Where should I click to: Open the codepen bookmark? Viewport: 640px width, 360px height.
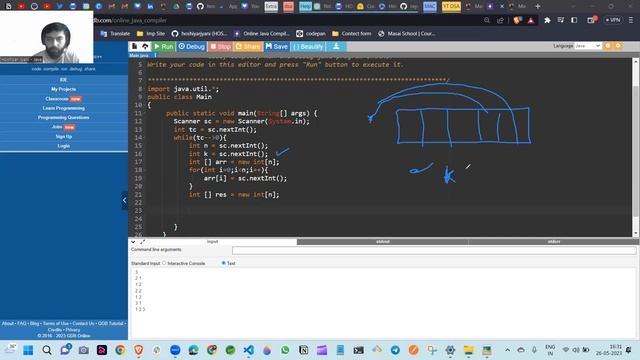point(311,33)
